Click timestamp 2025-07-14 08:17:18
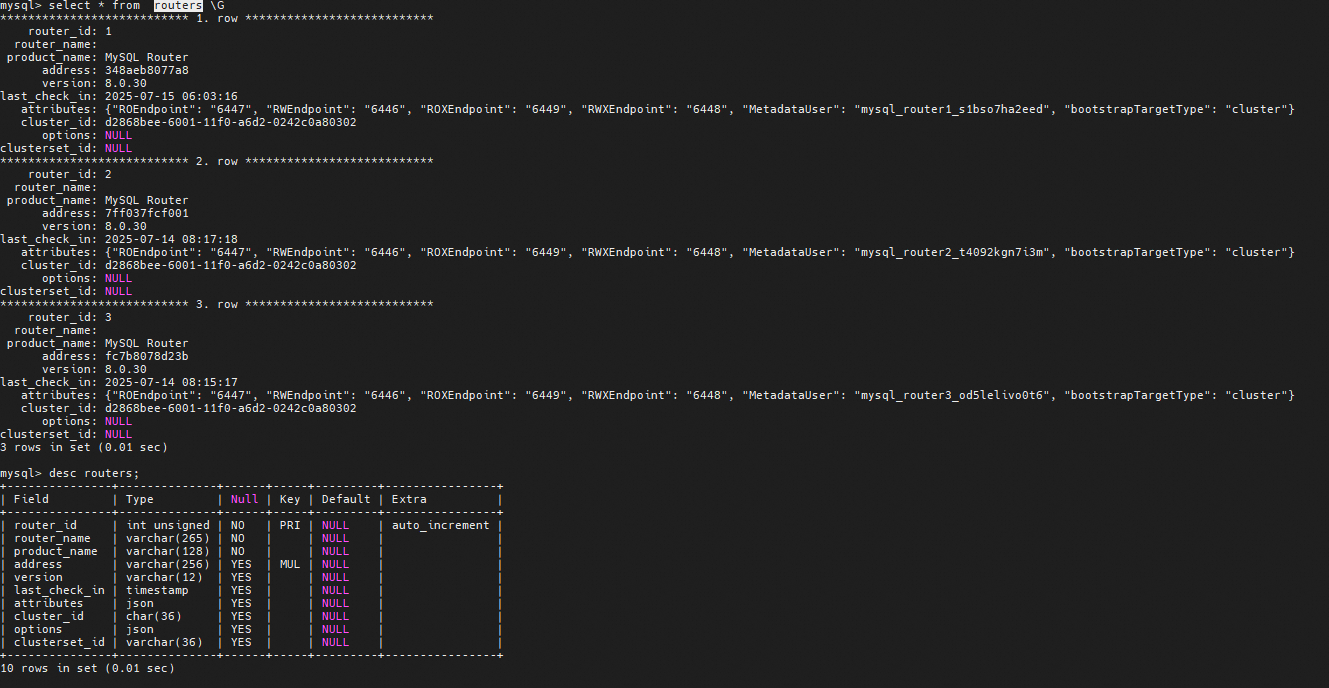This screenshot has width=1329, height=688. tap(171, 240)
